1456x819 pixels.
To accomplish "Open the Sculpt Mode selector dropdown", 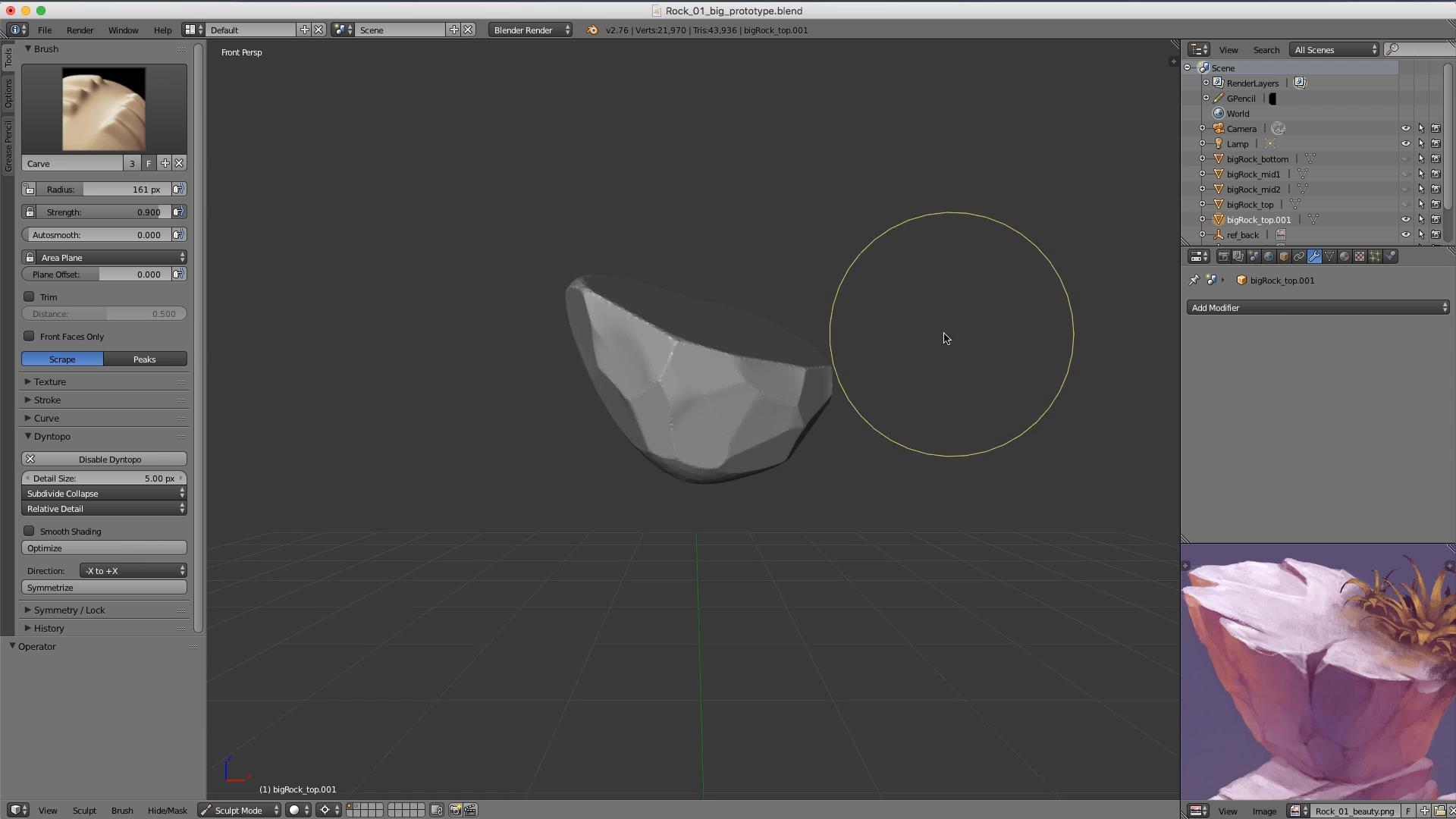I will [x=239, y=810].
